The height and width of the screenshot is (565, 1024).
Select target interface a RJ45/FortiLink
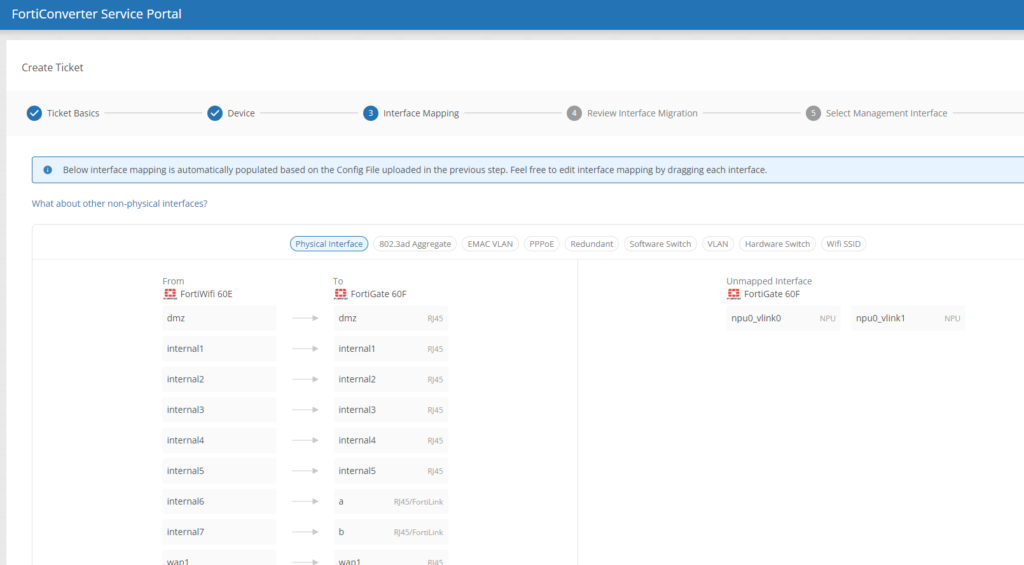click(x=391, y=502)
